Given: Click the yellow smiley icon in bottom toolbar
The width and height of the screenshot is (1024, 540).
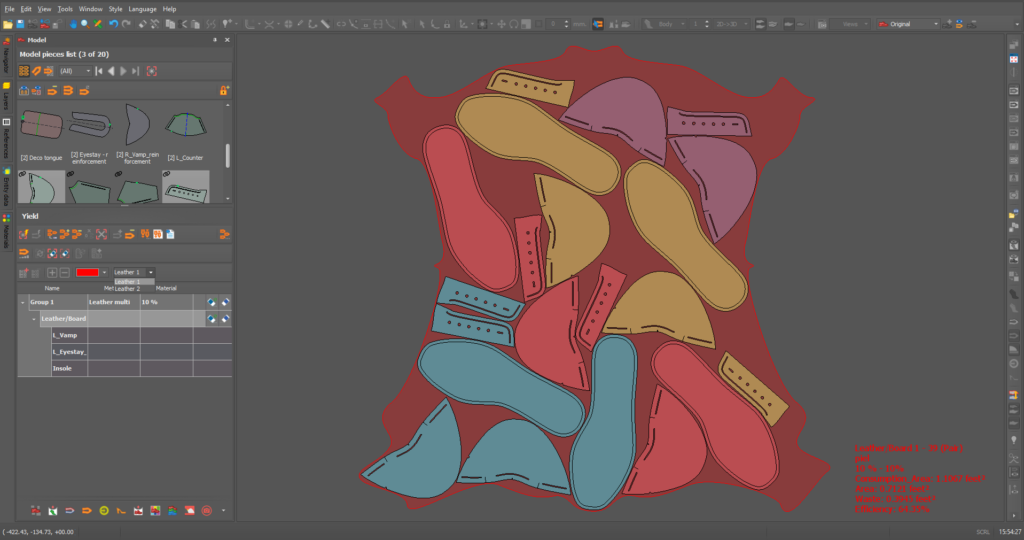Looking at the screenshot, I should 104,511.
